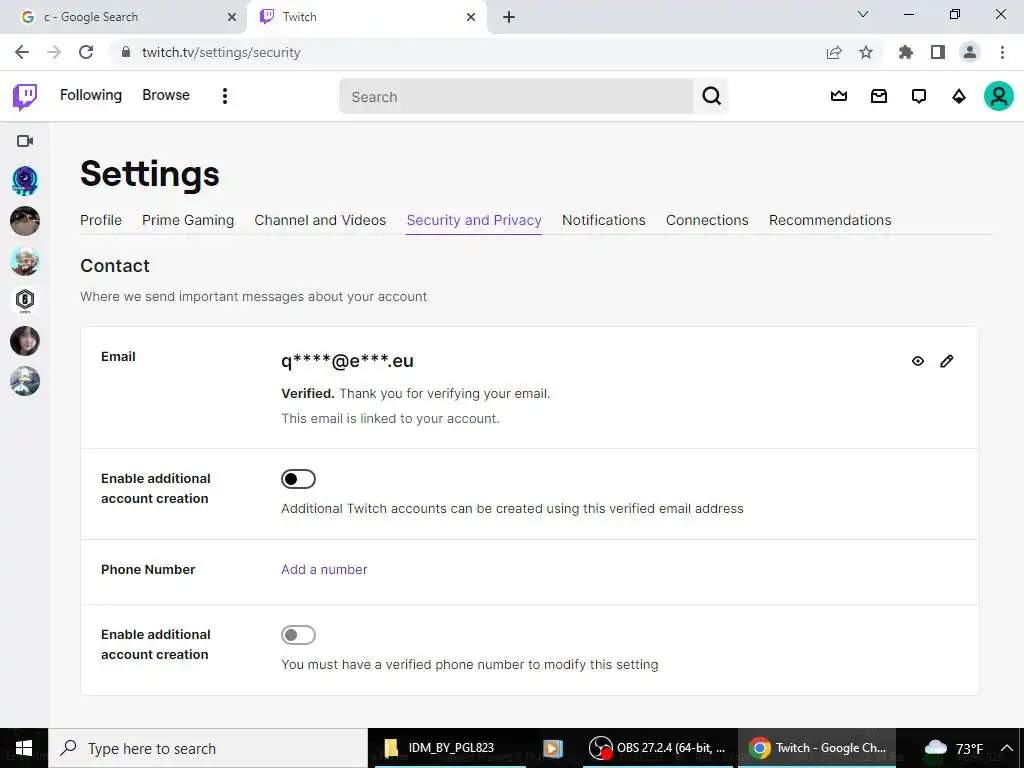The image size is (1024, 768).
Task: Focus the Twitch search field
Action: 516,97
